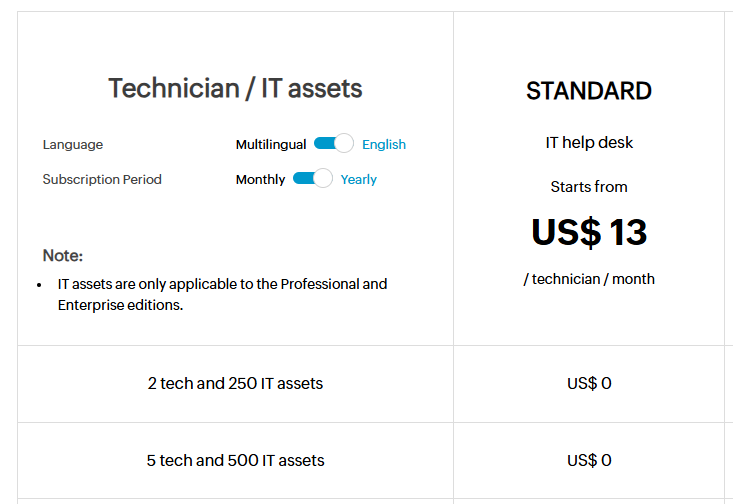The height and width of the screenshot is (504, 733).
Task: Toggle the Subscription Period switch
Action: pos(312,179)
